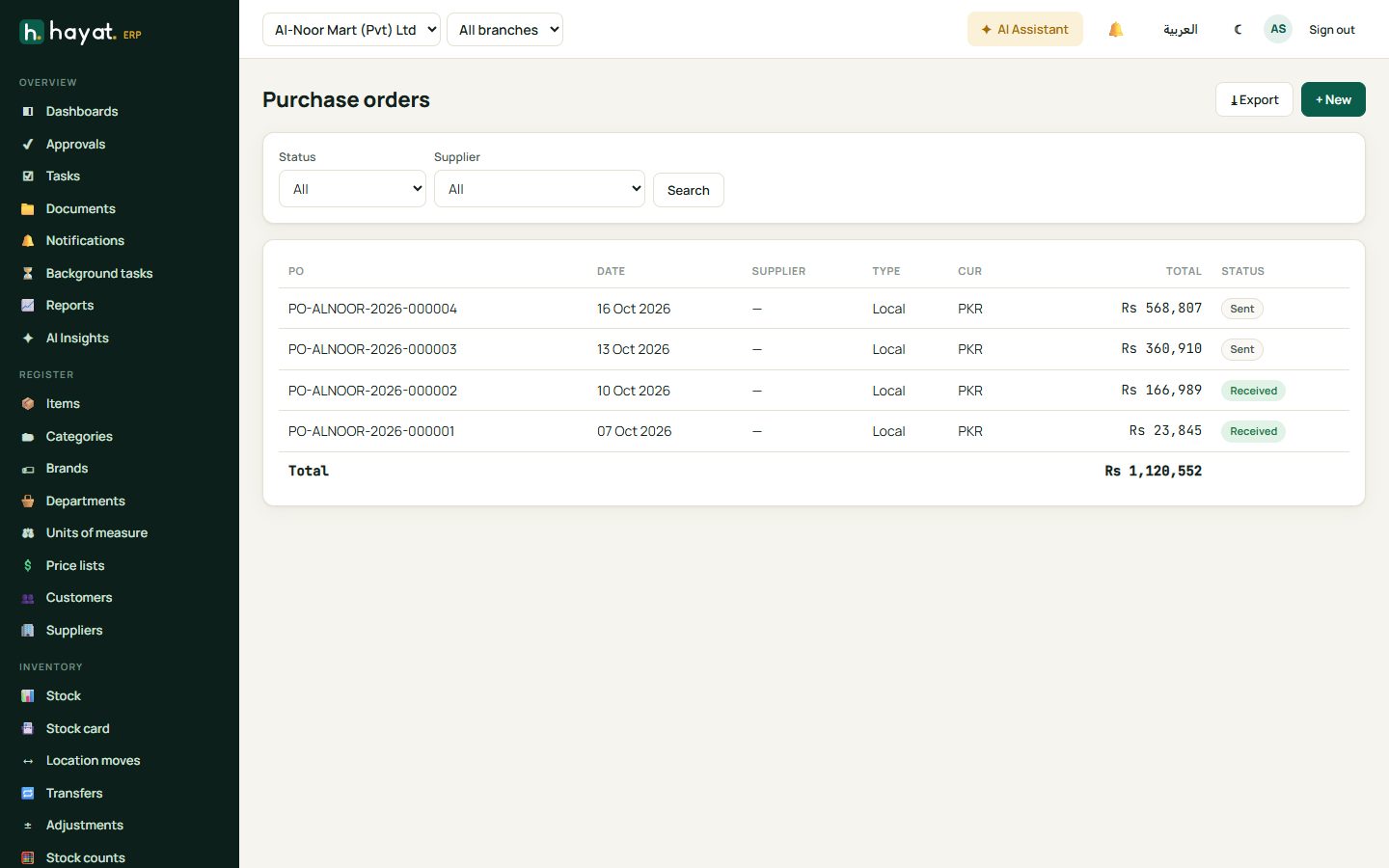Create a new purchase order
This screenshot has width=1389, height=868.
1333,99
